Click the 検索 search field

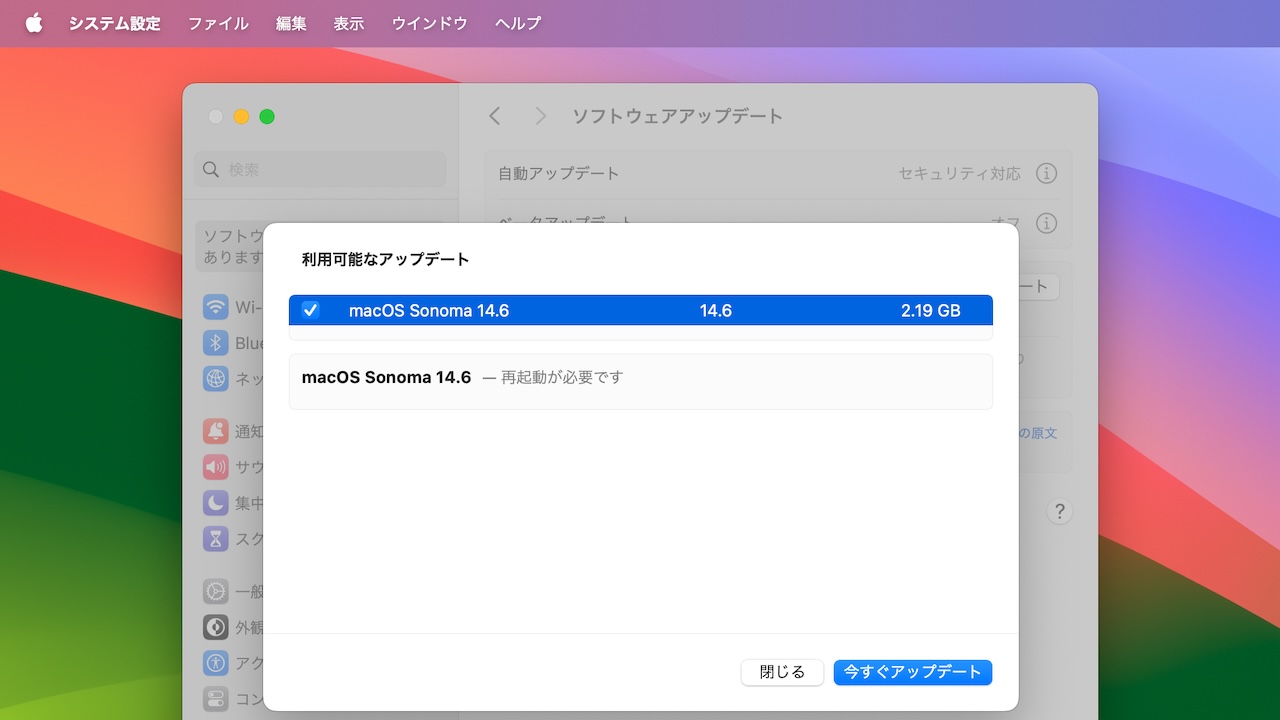click(x=320, y=170)
